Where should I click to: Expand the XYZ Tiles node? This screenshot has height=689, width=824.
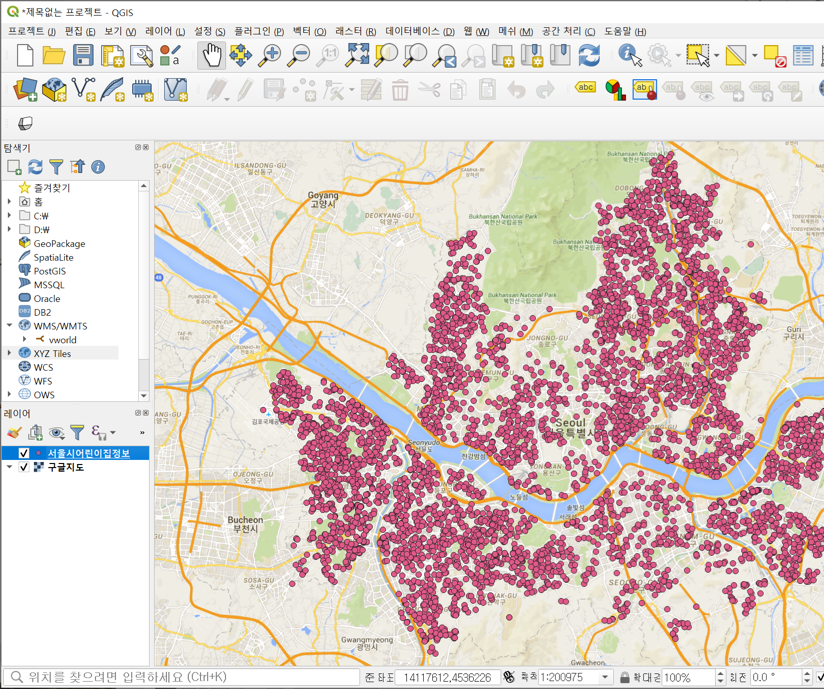(10, 353)
